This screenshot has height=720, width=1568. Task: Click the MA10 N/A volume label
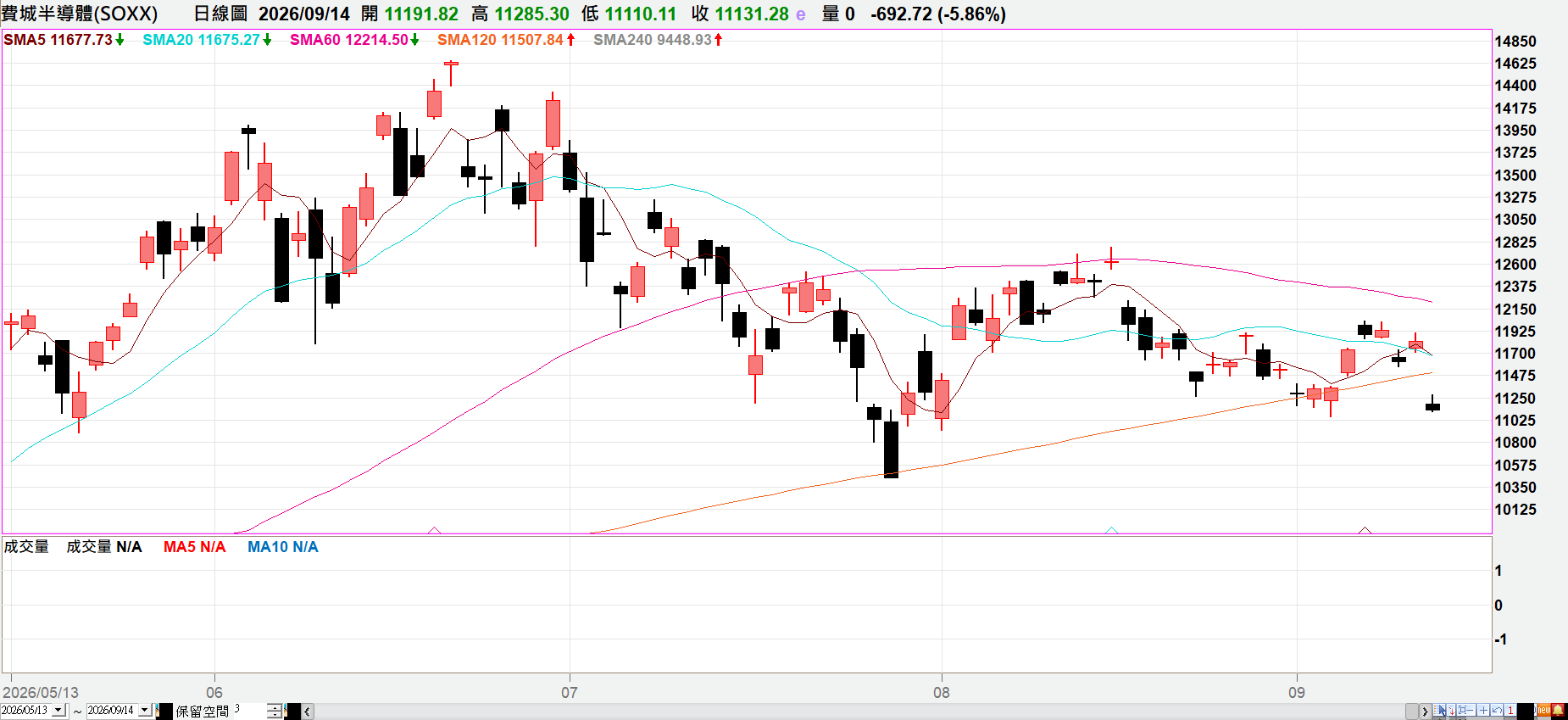[283, 547]
